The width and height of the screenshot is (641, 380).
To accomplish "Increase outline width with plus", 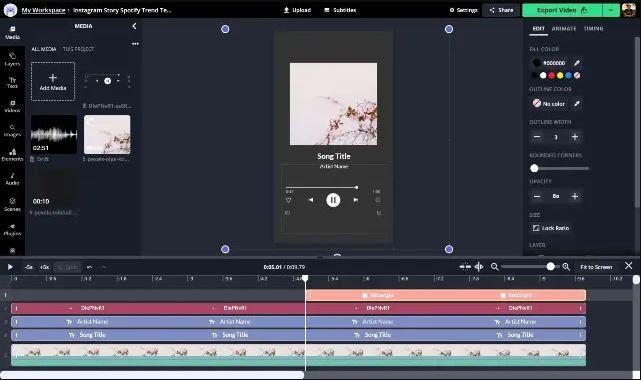I will (575, 137).
